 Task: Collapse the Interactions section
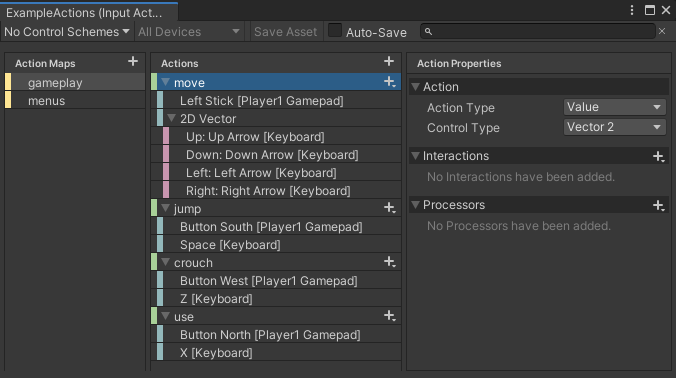click(x=416, y=156)
